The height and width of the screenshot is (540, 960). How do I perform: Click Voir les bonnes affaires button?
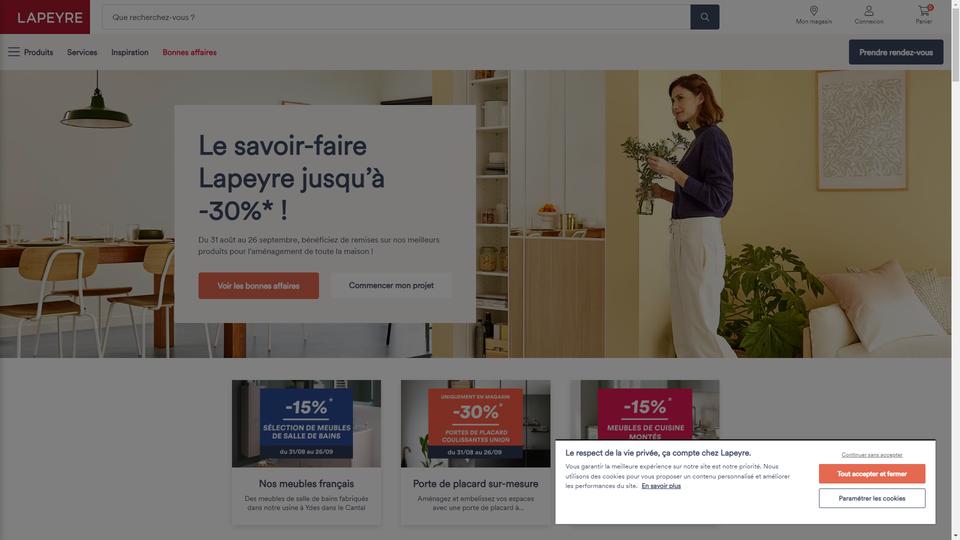pos(258,286)
